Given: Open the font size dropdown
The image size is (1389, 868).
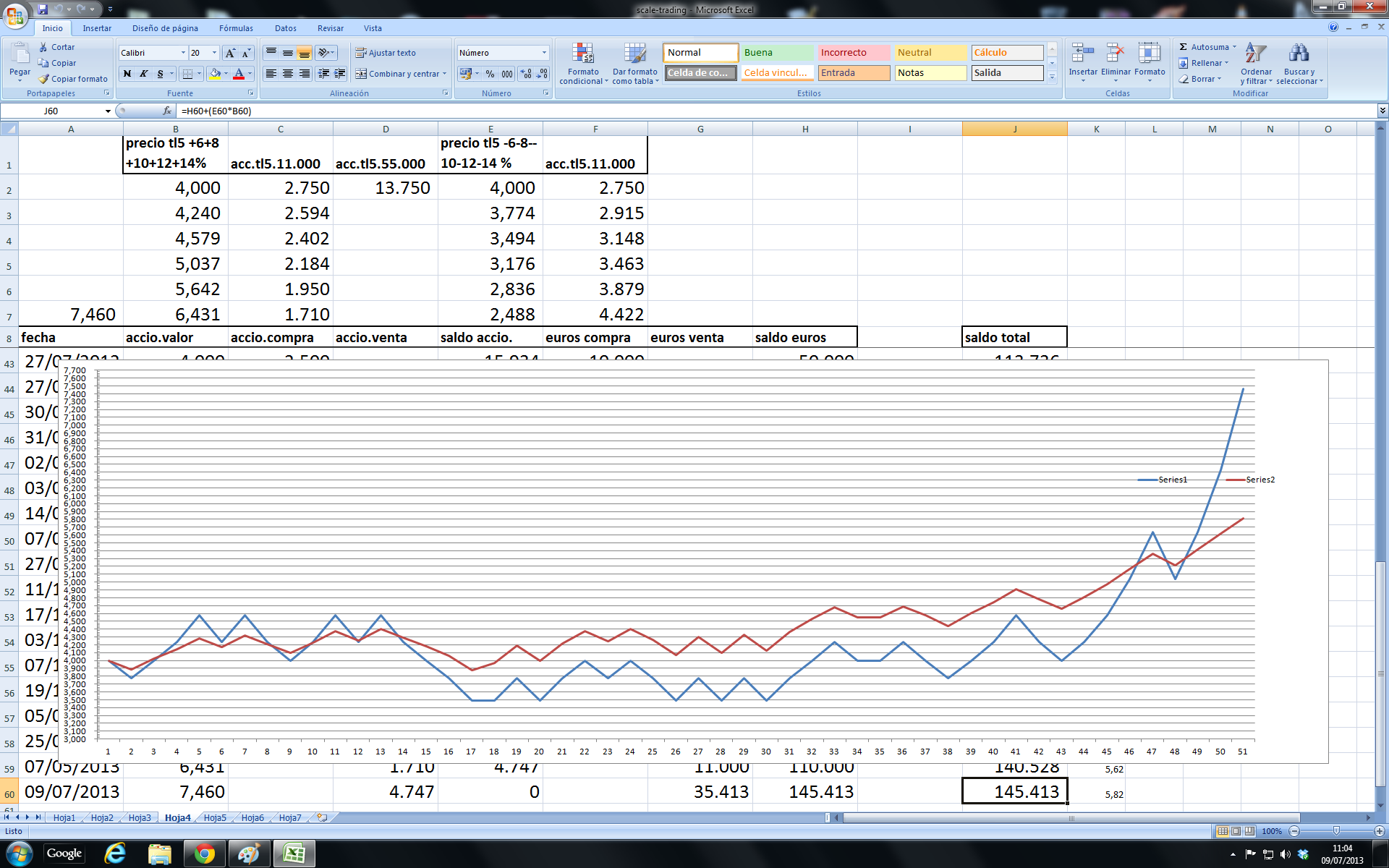Looking at the screenshot, I should (x=214, y=53).
